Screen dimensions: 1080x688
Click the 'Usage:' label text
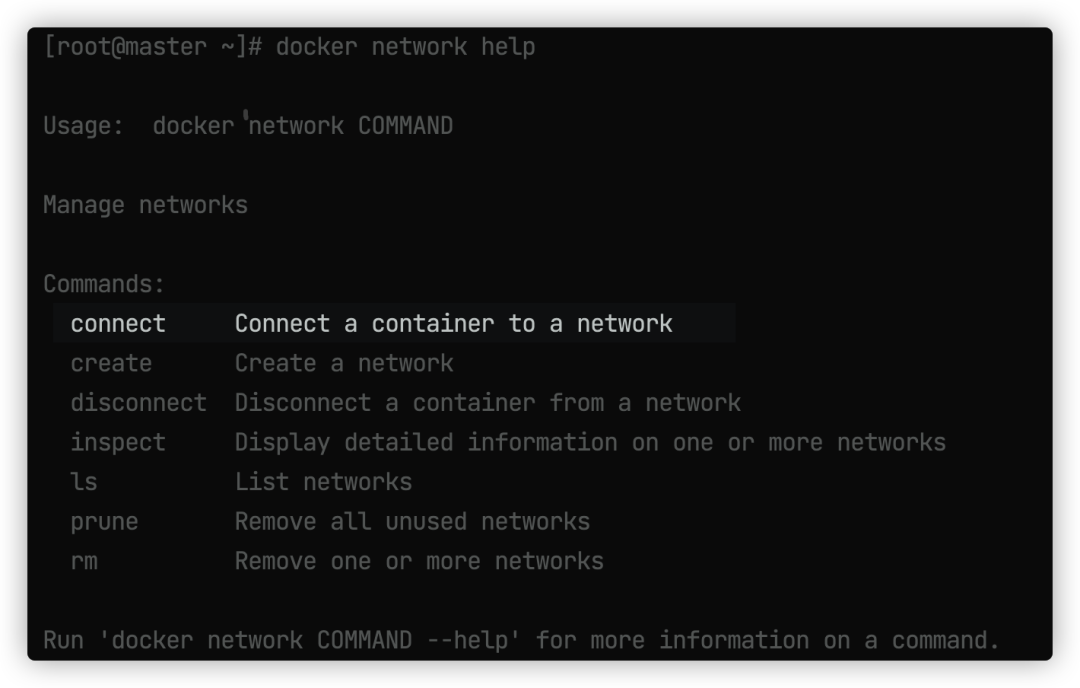pyautogui.click(x=83, y=126)
